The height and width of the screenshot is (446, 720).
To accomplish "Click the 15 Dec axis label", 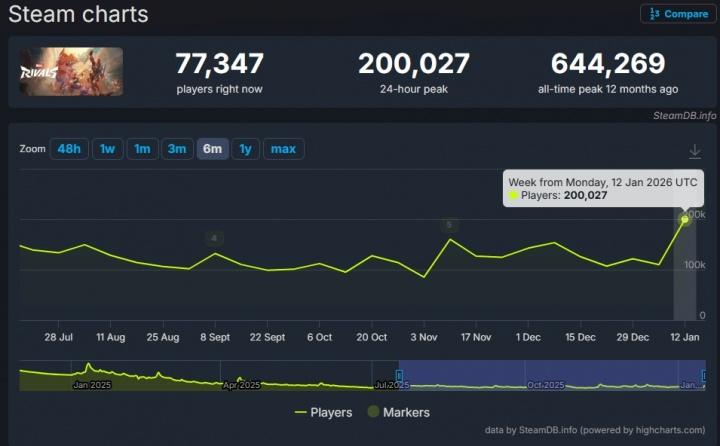I will click(580, 337).
